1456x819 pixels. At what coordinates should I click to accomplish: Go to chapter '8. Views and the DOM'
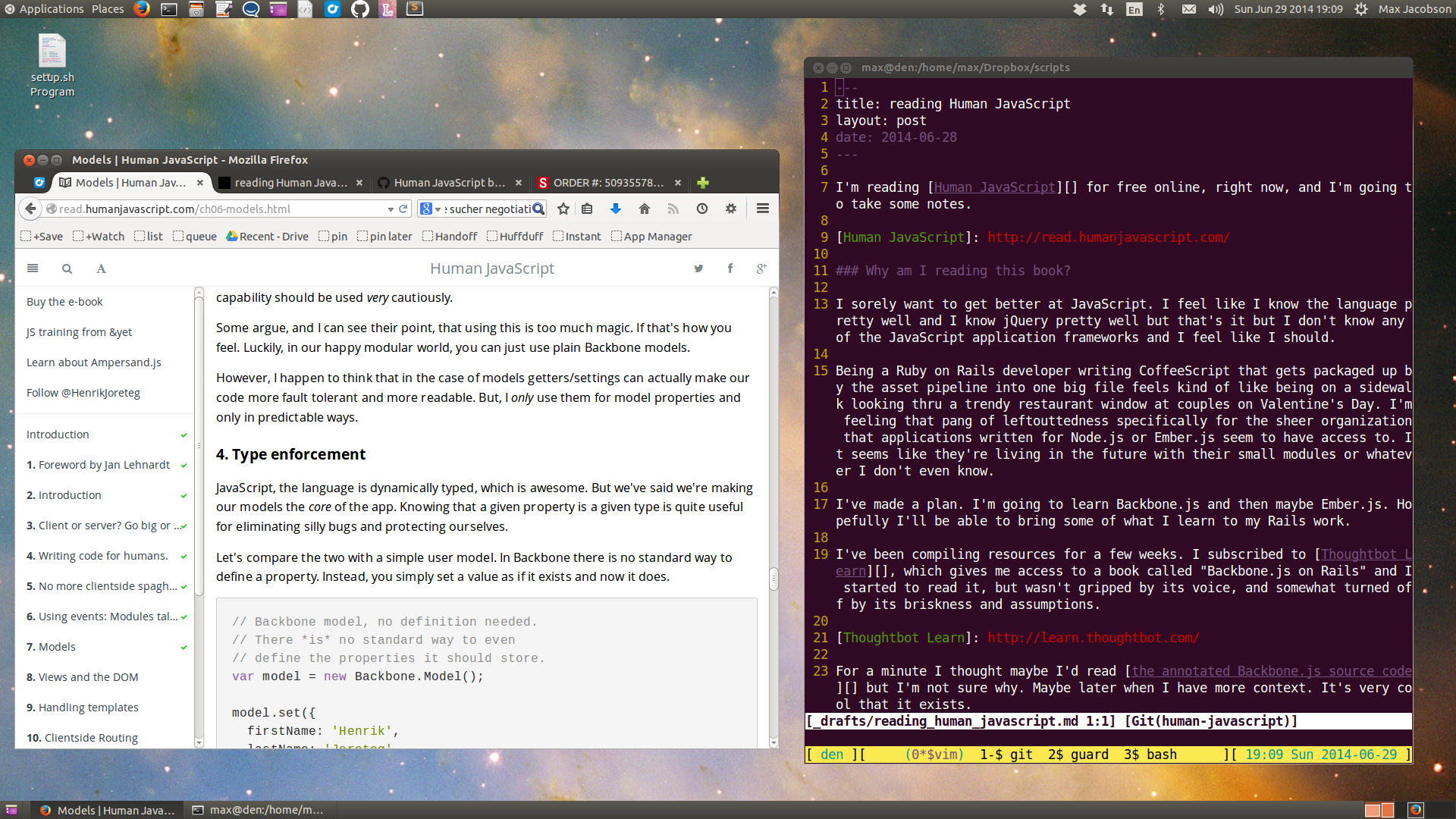83,677
